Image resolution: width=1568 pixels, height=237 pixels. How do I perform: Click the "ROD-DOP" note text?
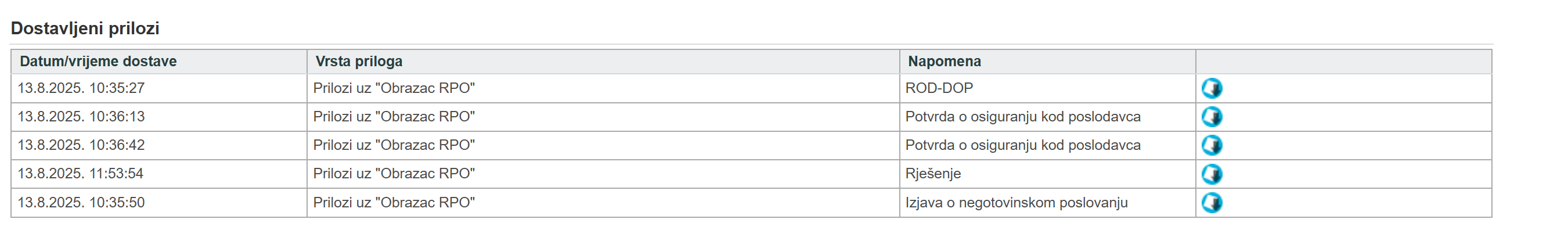click(939, 88)
